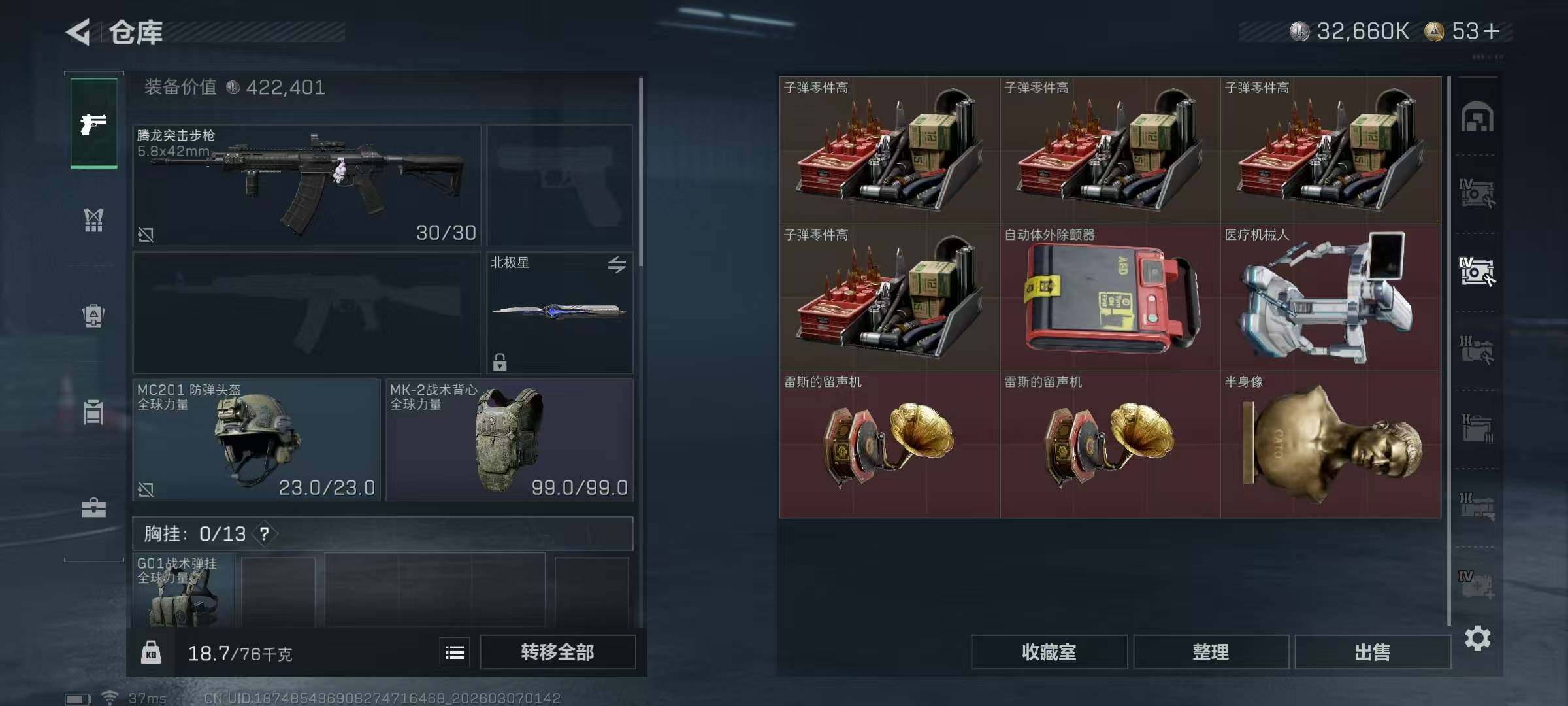Open the home storage icon at right top
Image resolution: width=1568 pixels, height=706 pixels.
pyautogui.click(x=1477, y=117)
